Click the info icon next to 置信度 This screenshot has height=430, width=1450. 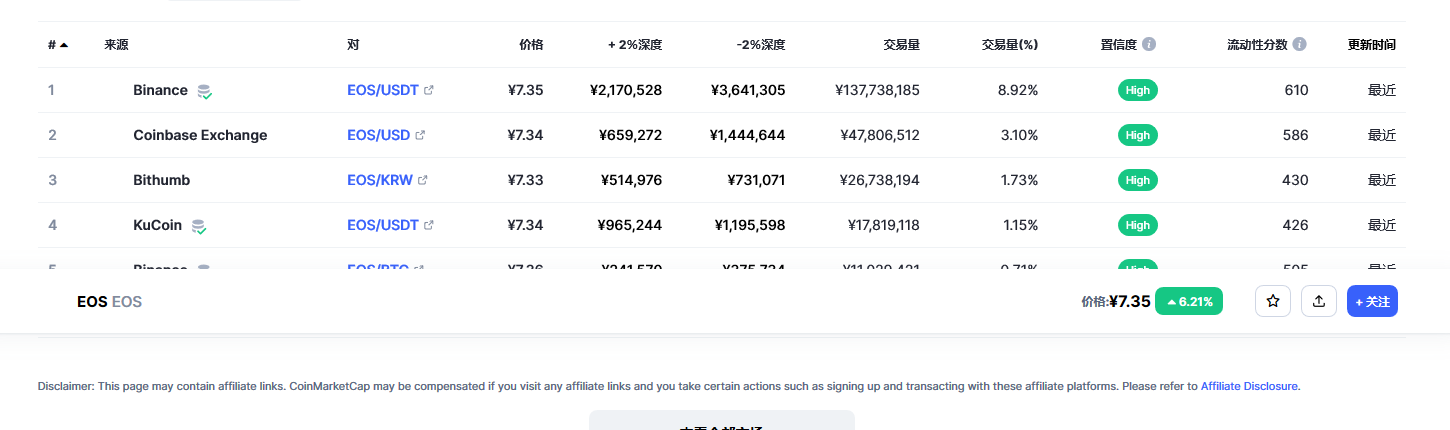point(1149,45)
